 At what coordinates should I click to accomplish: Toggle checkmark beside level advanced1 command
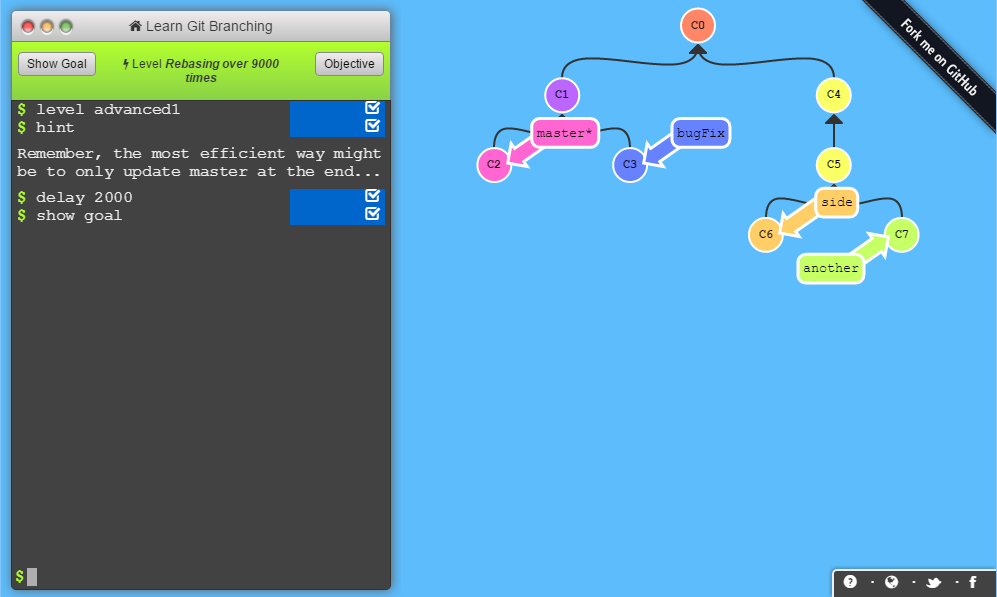pos(373,107)
